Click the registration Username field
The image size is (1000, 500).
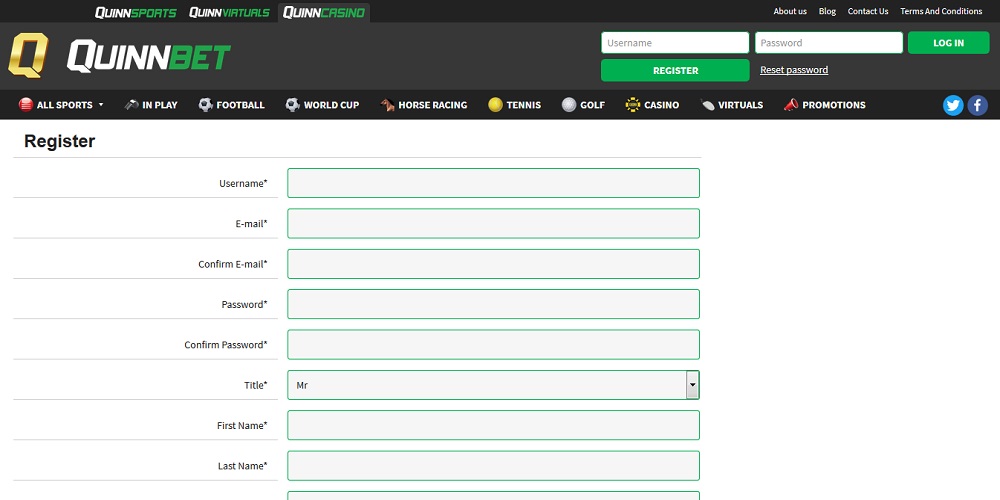(493, 183)
